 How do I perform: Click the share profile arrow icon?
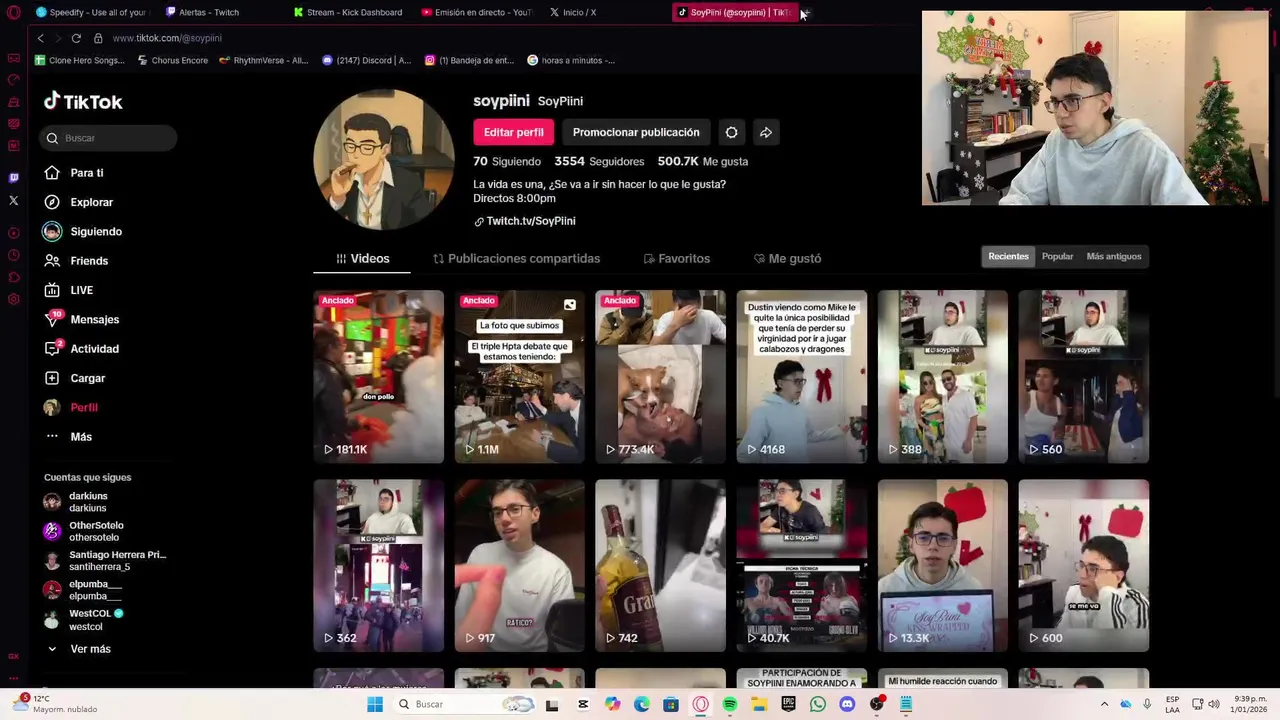point(766,132)
